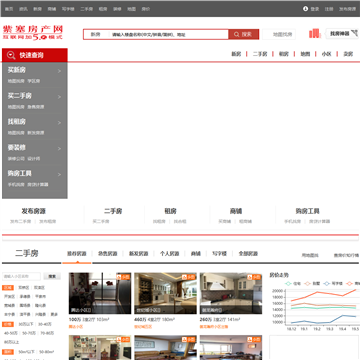The width and height of the screenshot is (360, 360).
Task: Click 装修公司 under 要装修
Action: pyautogui.click(x=16, y=159)
